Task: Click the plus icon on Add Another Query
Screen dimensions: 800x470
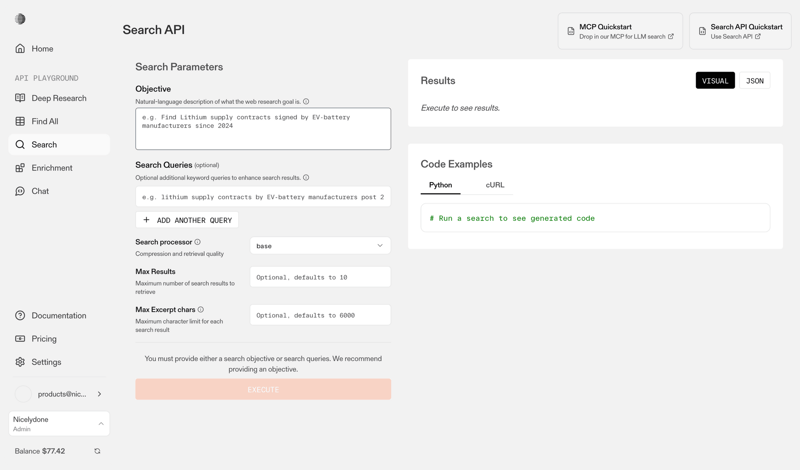Action: (146, 220)
